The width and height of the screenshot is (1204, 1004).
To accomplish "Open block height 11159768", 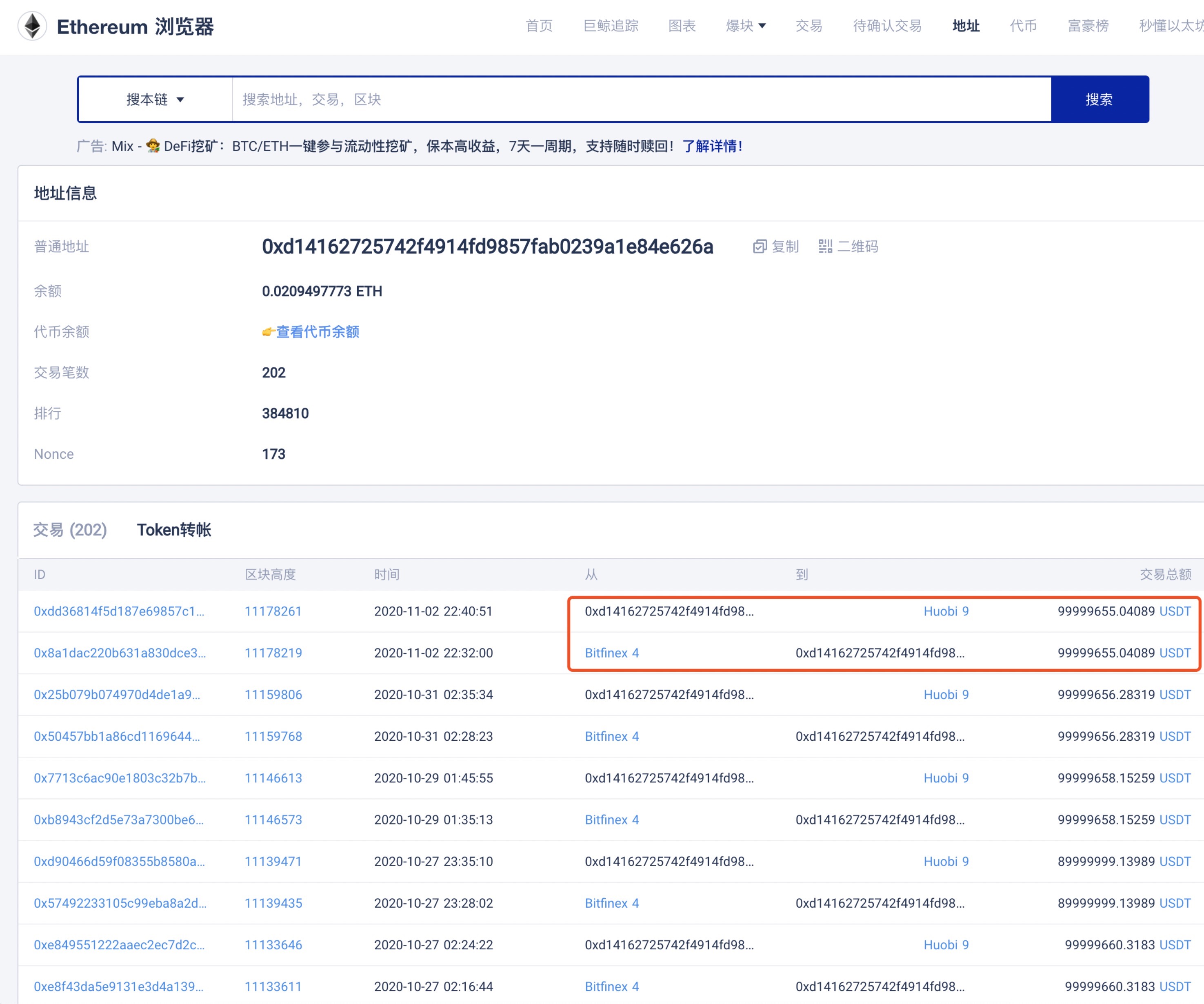I will click(x=273, y=736).
